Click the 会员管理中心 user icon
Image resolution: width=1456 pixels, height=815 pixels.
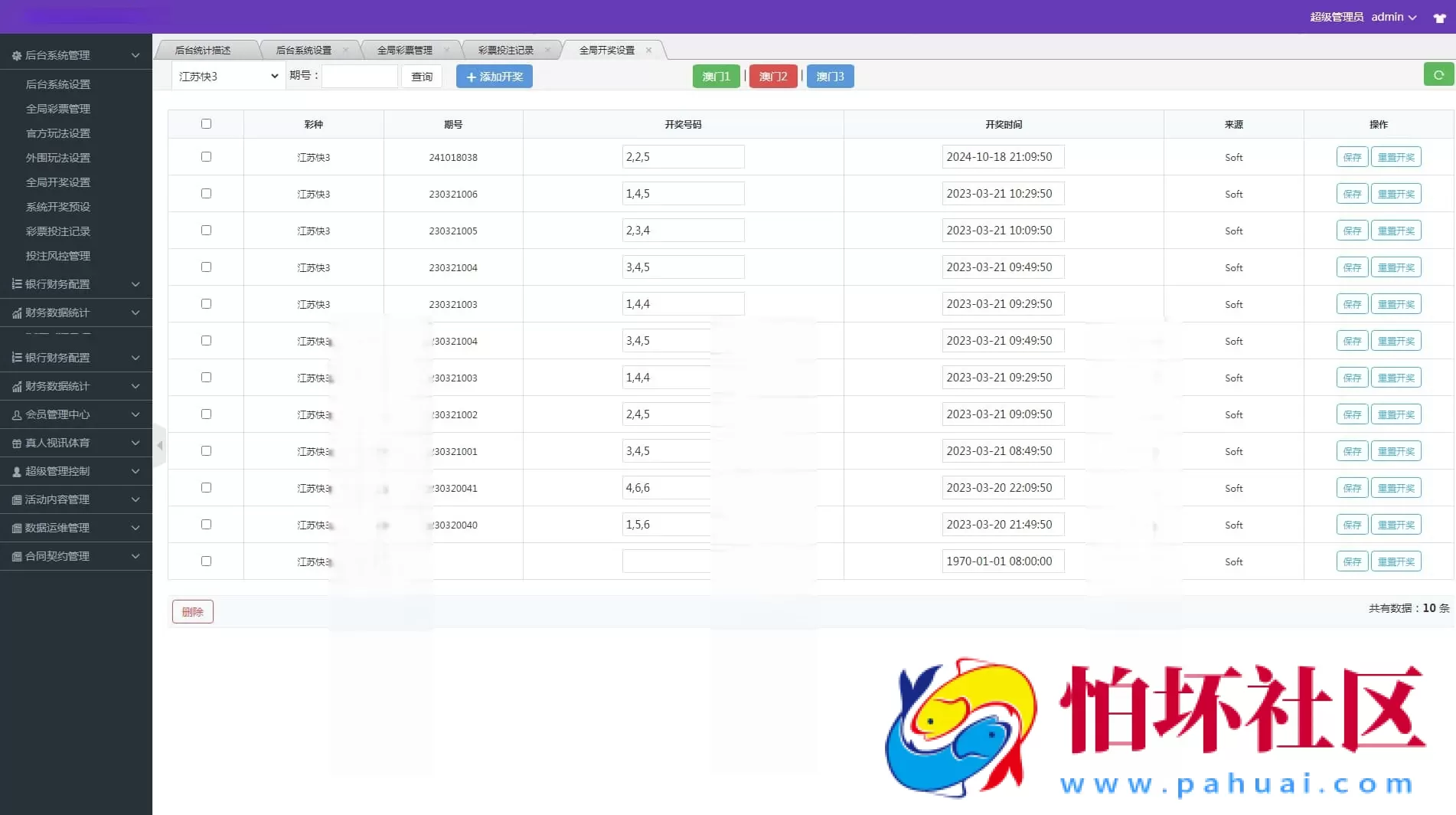click(x=16, y=415)
